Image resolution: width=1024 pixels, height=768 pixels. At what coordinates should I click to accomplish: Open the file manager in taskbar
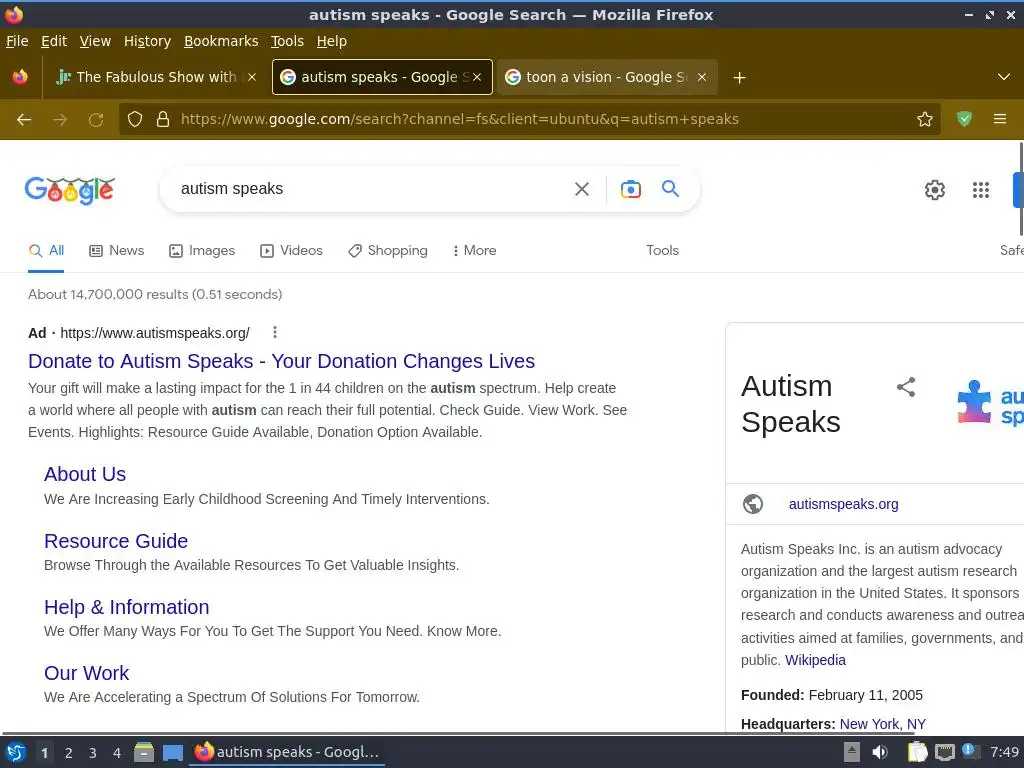[x=144, y=752]
